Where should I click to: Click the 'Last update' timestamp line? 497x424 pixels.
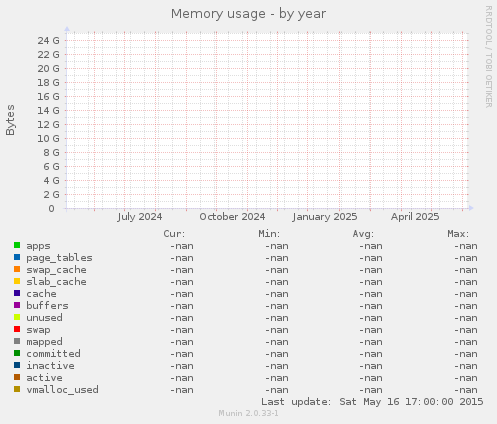(372, 402)
